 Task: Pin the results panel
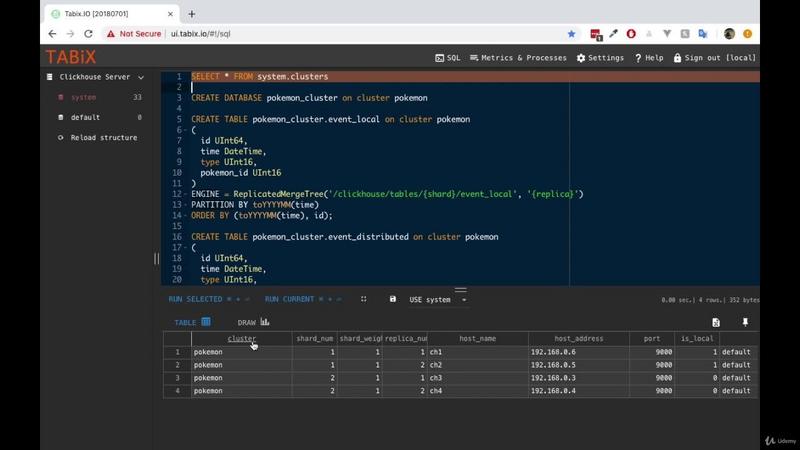coord(745,322)
